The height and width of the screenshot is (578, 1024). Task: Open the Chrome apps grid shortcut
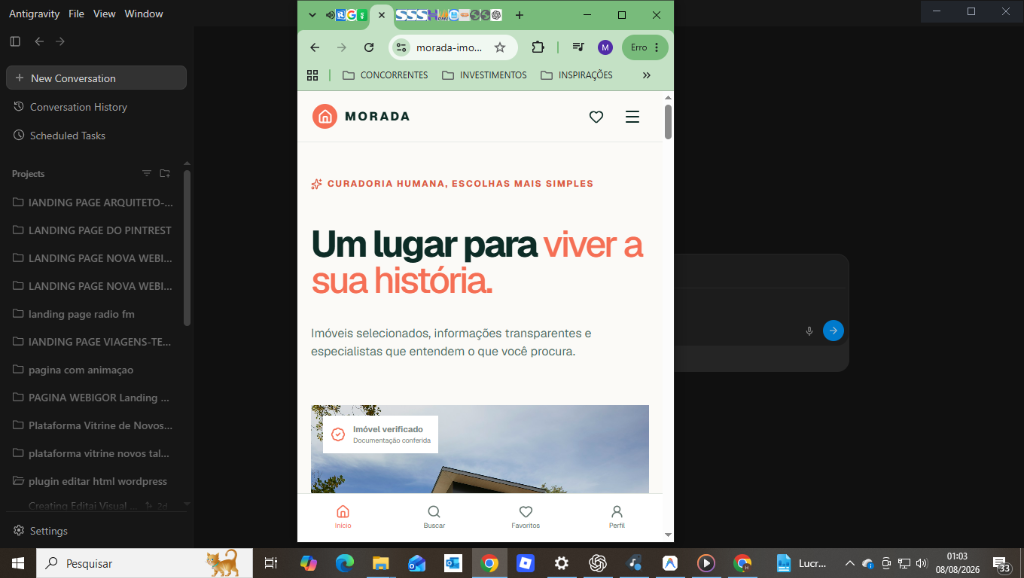tap(312, 75)
